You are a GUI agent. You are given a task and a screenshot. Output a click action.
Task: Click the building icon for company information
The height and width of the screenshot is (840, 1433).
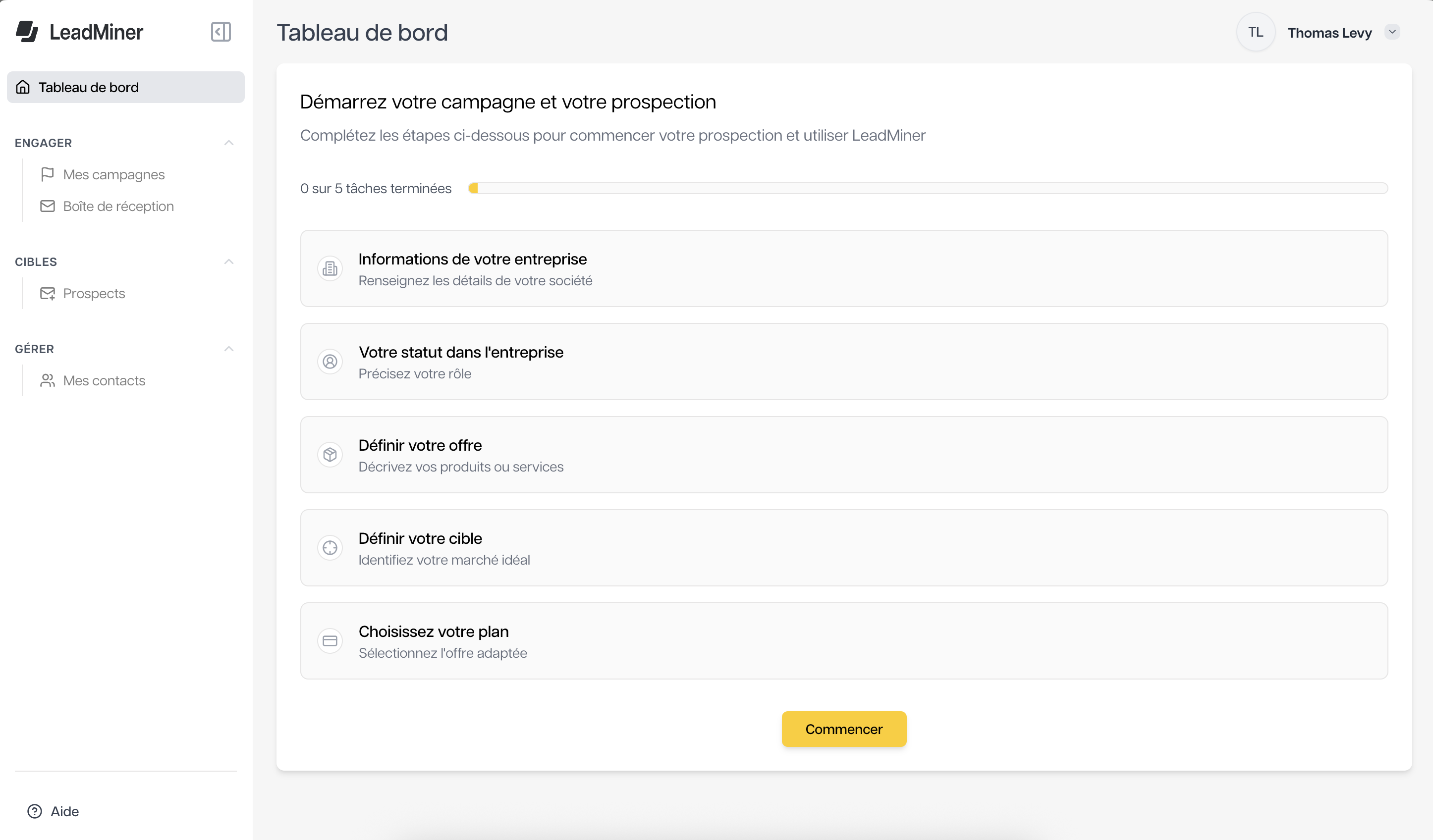pyautogui.click(x=330, y=268)
